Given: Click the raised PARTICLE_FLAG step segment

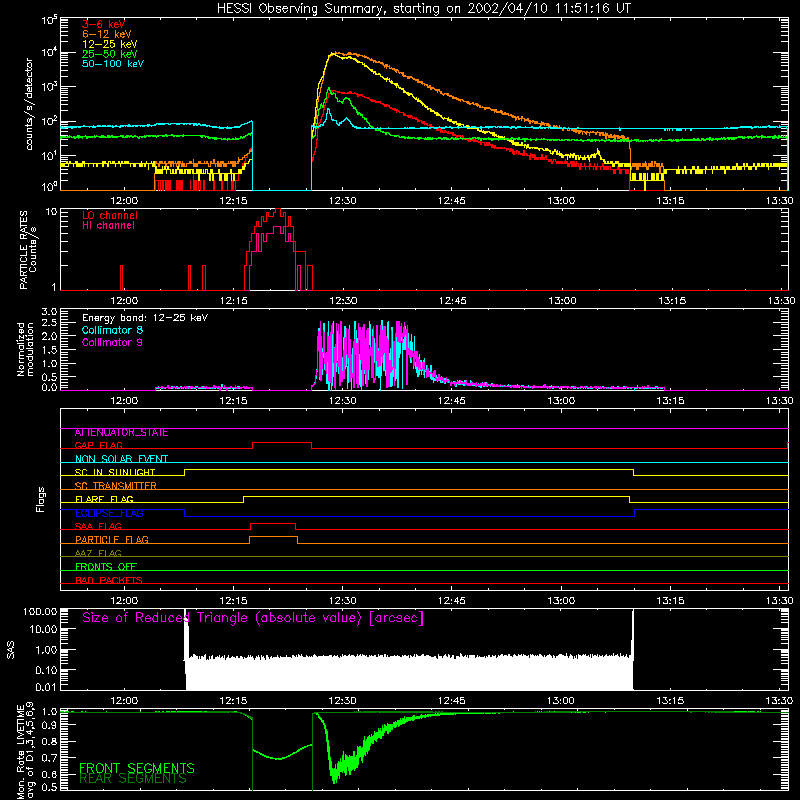Looking at the screenshot, I should pyautogui.click(x=273, y=537).
